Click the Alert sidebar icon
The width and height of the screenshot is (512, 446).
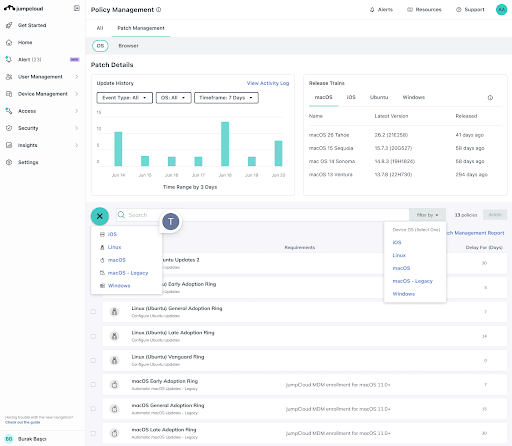pos(9,59)
